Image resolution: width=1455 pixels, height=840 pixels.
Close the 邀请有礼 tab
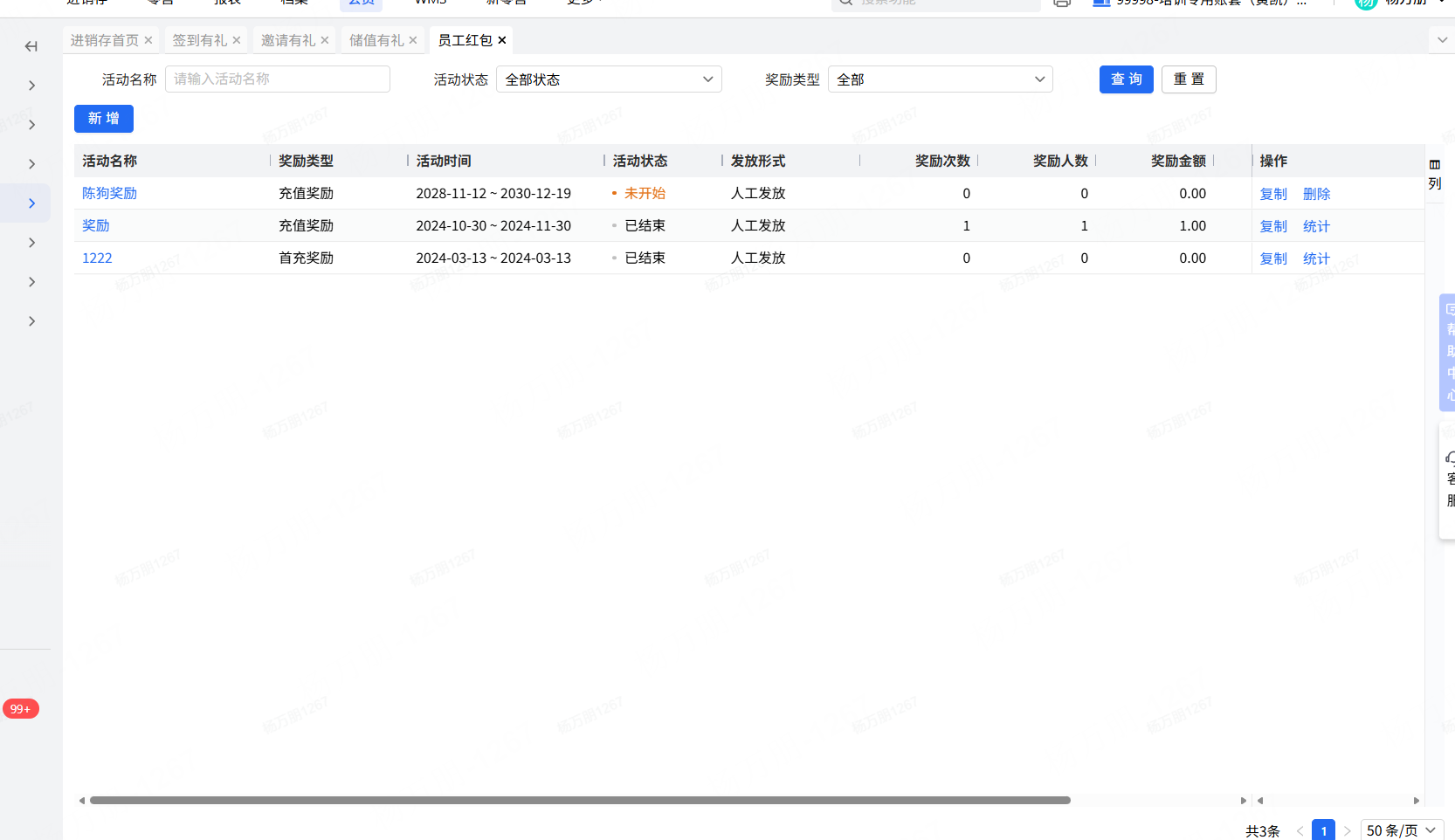click(x=325, y=40)
